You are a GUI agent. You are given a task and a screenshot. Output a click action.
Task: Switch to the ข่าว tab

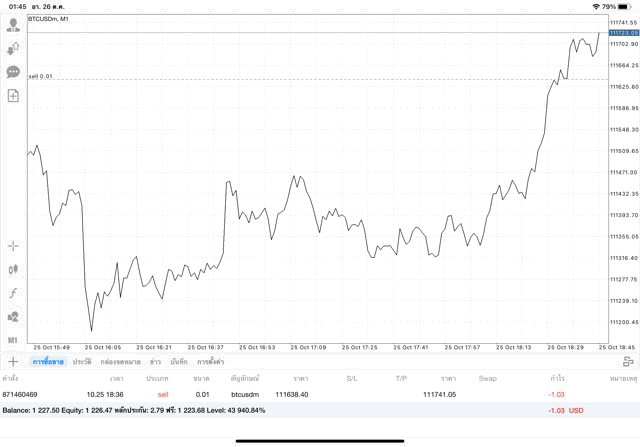pos(155,361)
